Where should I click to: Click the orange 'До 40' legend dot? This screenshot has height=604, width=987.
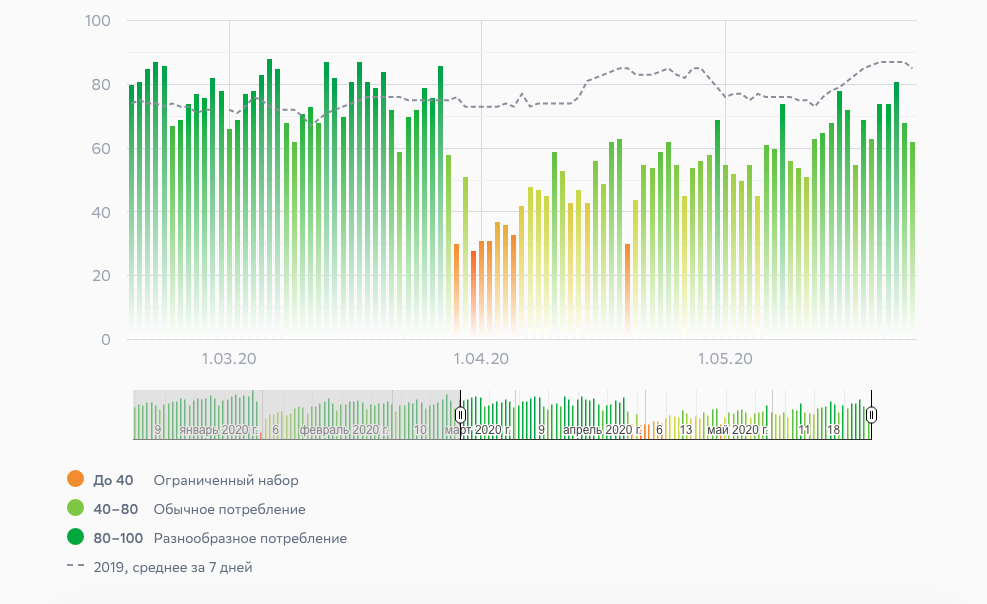[x=75, y=480]
